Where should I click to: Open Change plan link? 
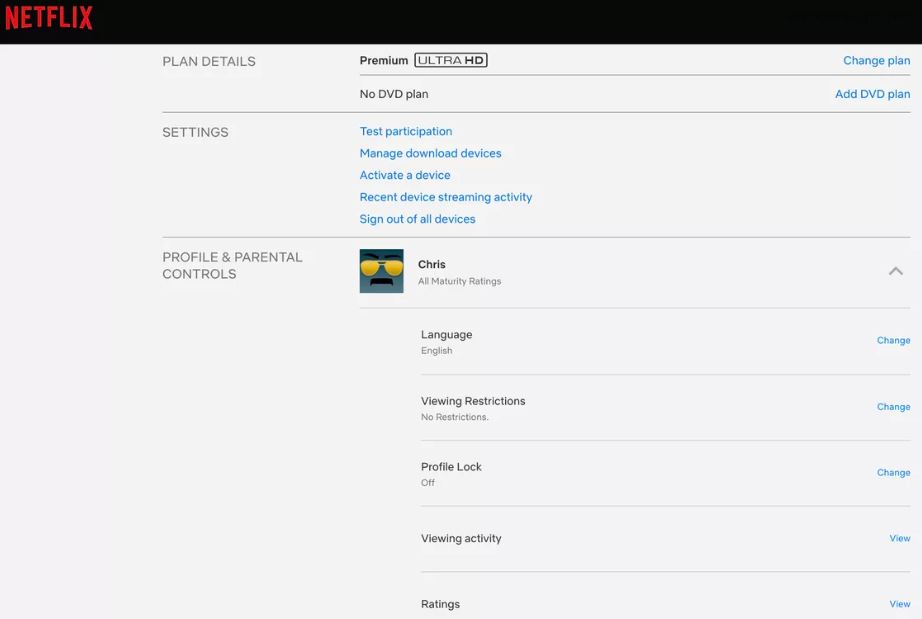(876, 61)
